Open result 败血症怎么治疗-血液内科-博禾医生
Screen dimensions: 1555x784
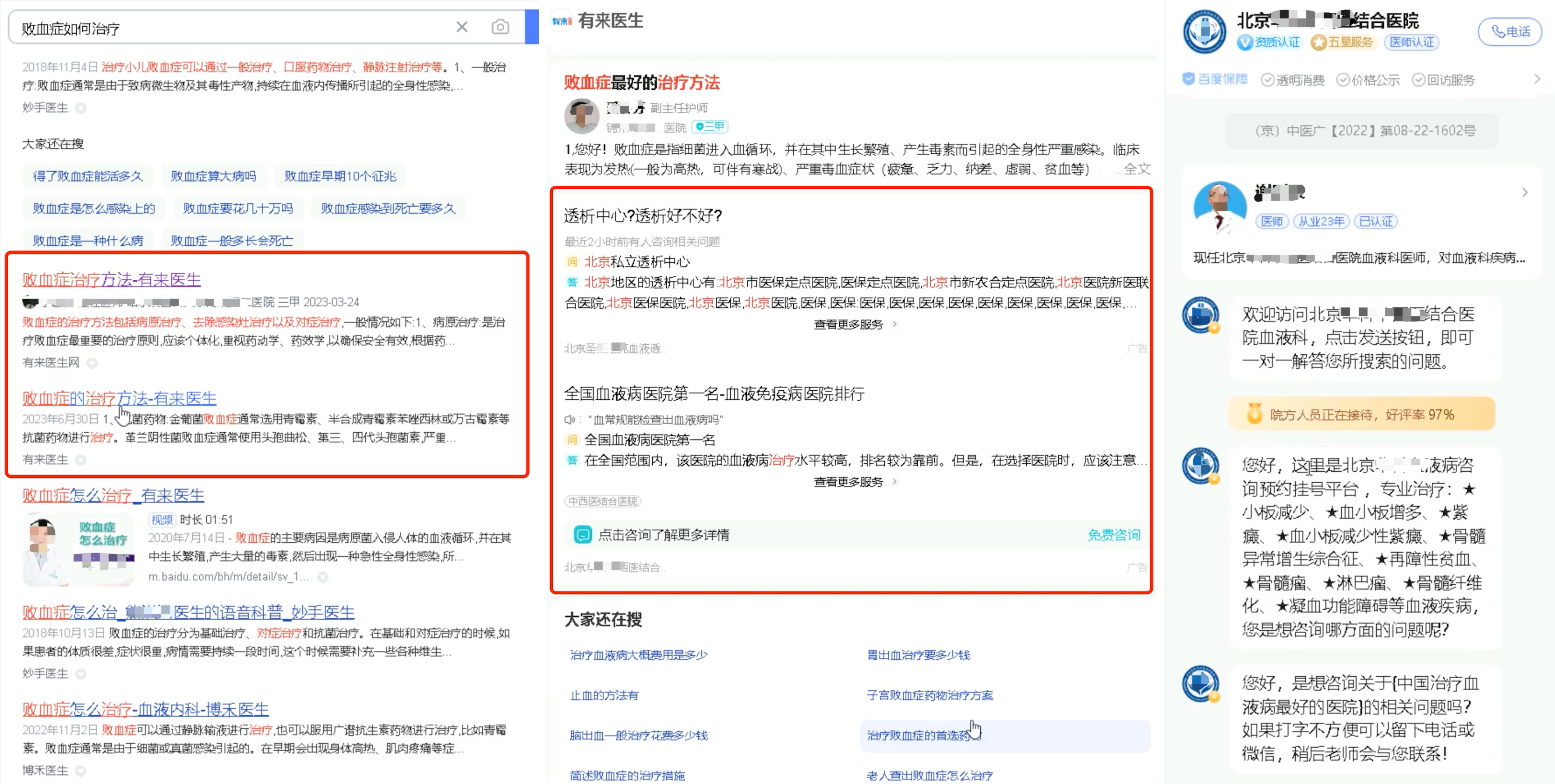pos(145,709)
